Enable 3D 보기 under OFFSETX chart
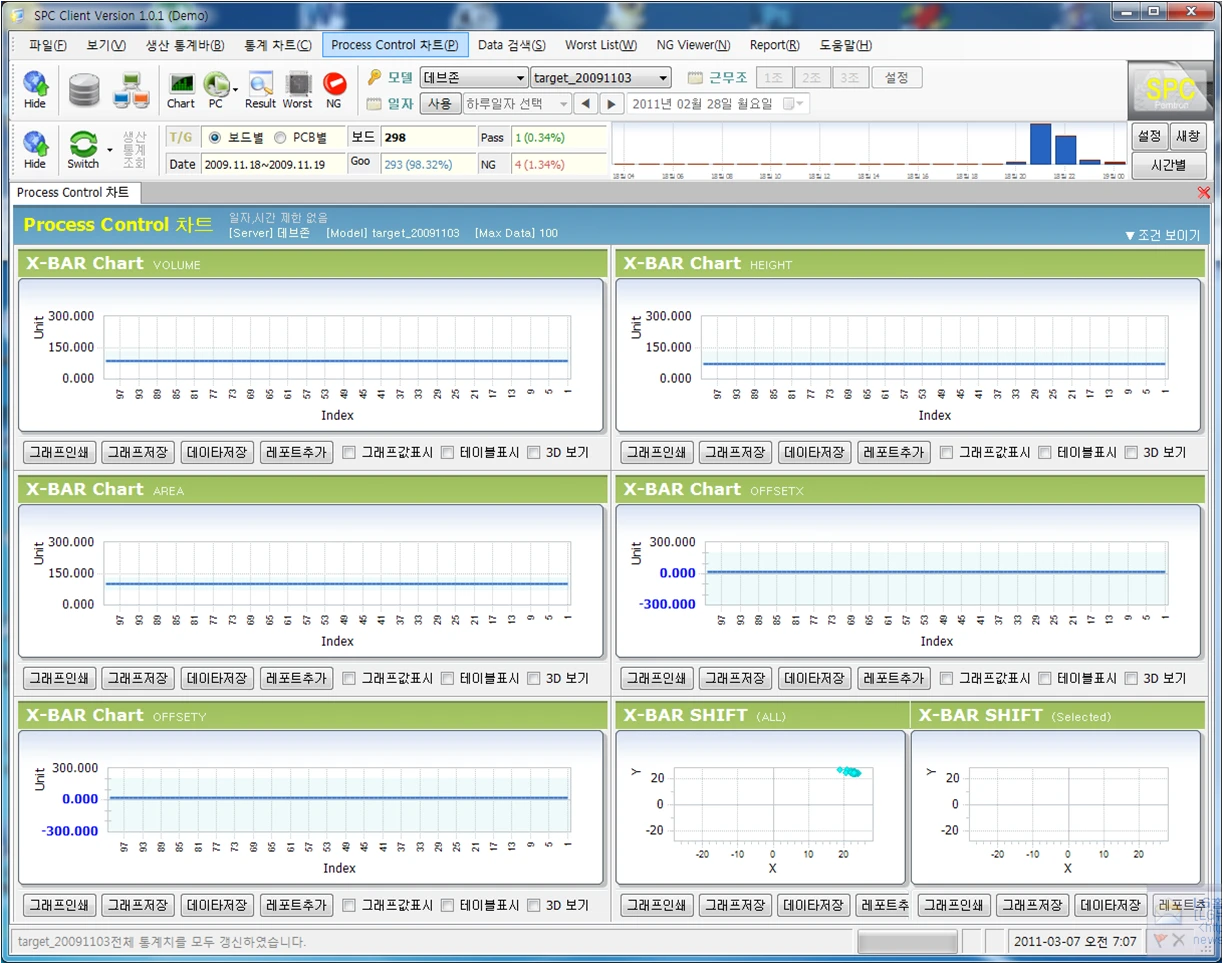This screenshot has width=1223, height=964. [x=1131, y=679]
